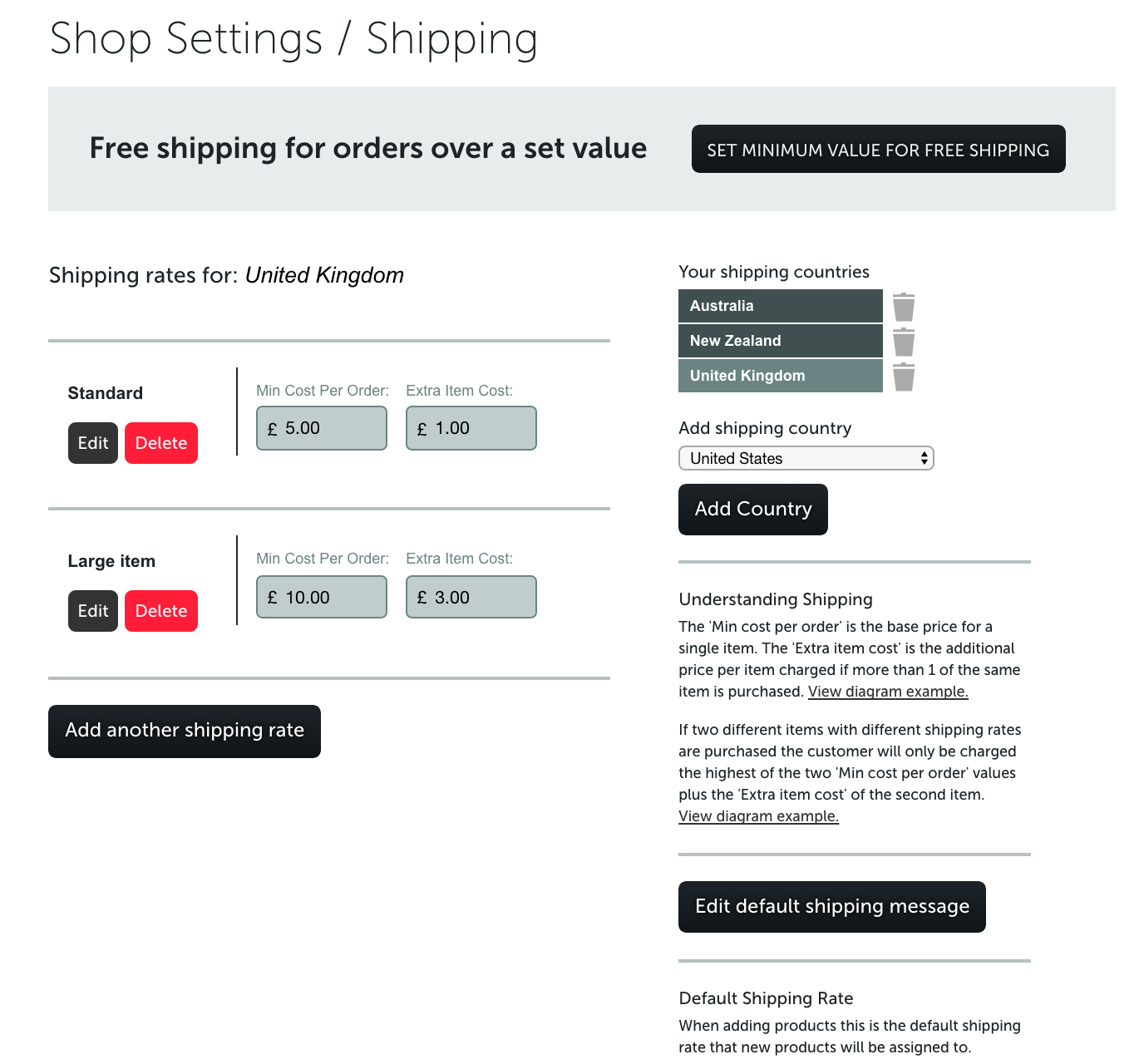
Task: Click Set Minimum Value For Free Shipping
Action: pyautogui.click(x=878, y=149)
